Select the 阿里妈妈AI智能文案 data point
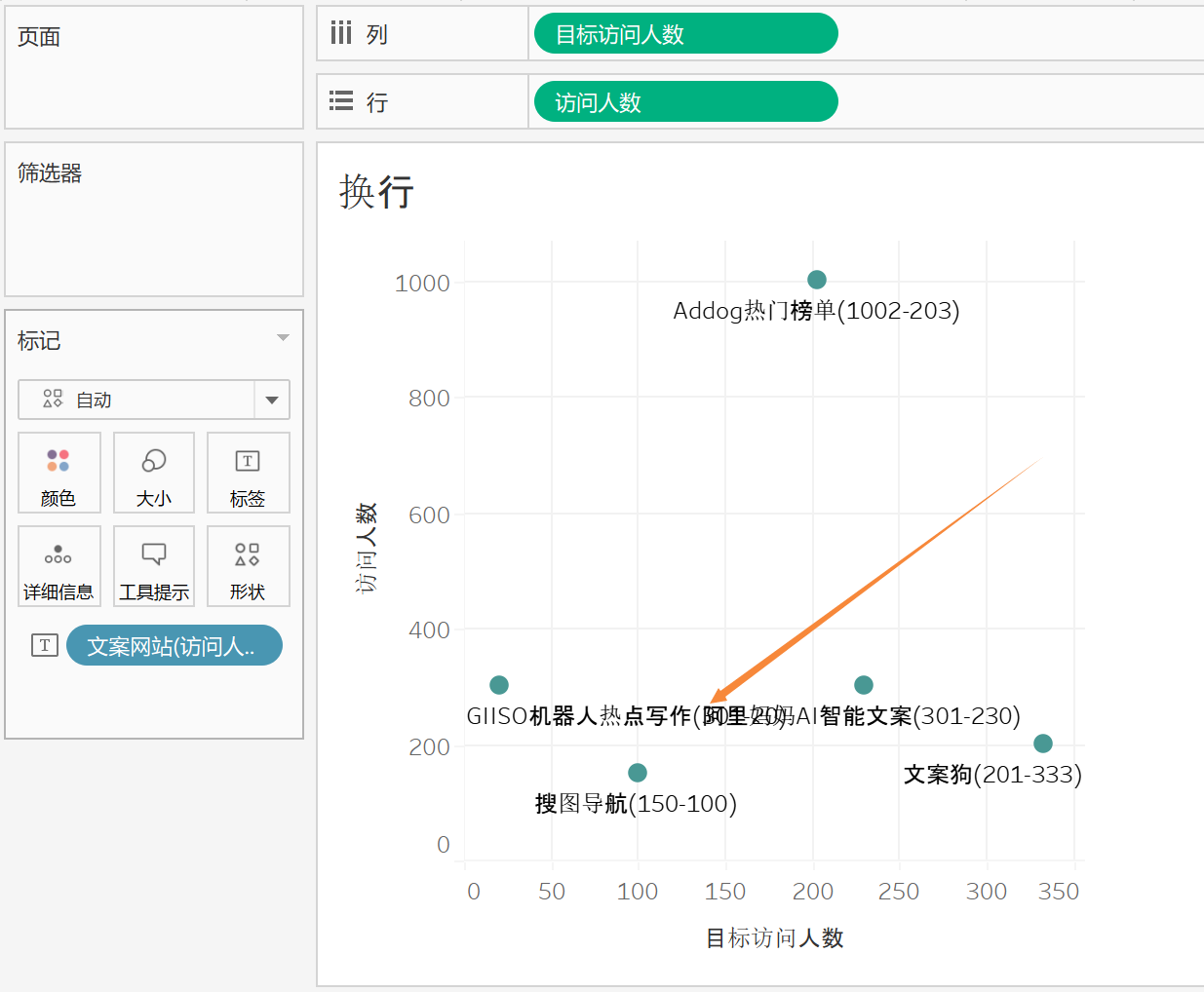The image size is (1204, 992). (864, 685)
